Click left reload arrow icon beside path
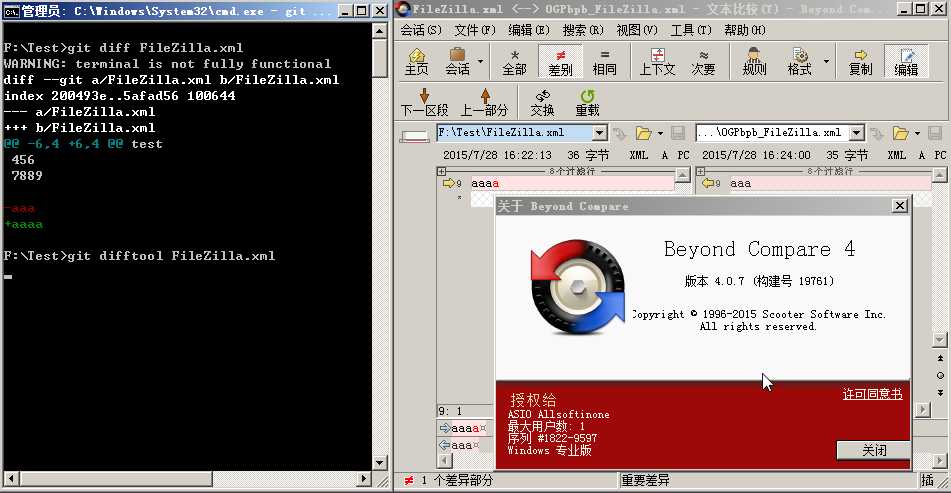The image size is (951, 493). (x=619, y=133)
